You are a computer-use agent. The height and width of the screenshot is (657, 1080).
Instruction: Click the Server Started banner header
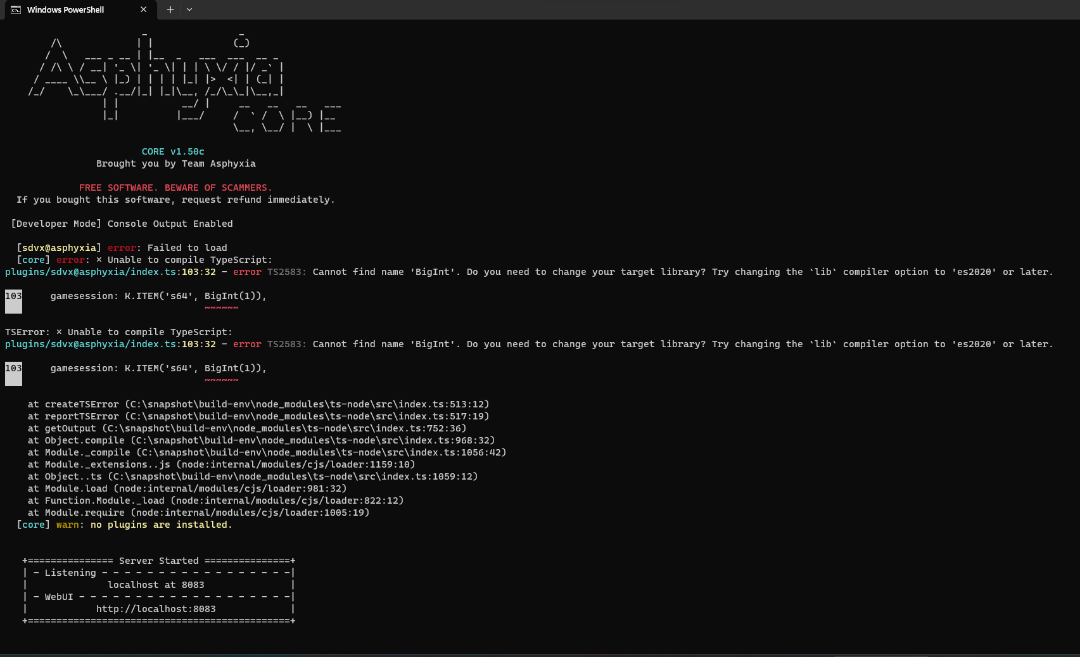tap(158, 561)
